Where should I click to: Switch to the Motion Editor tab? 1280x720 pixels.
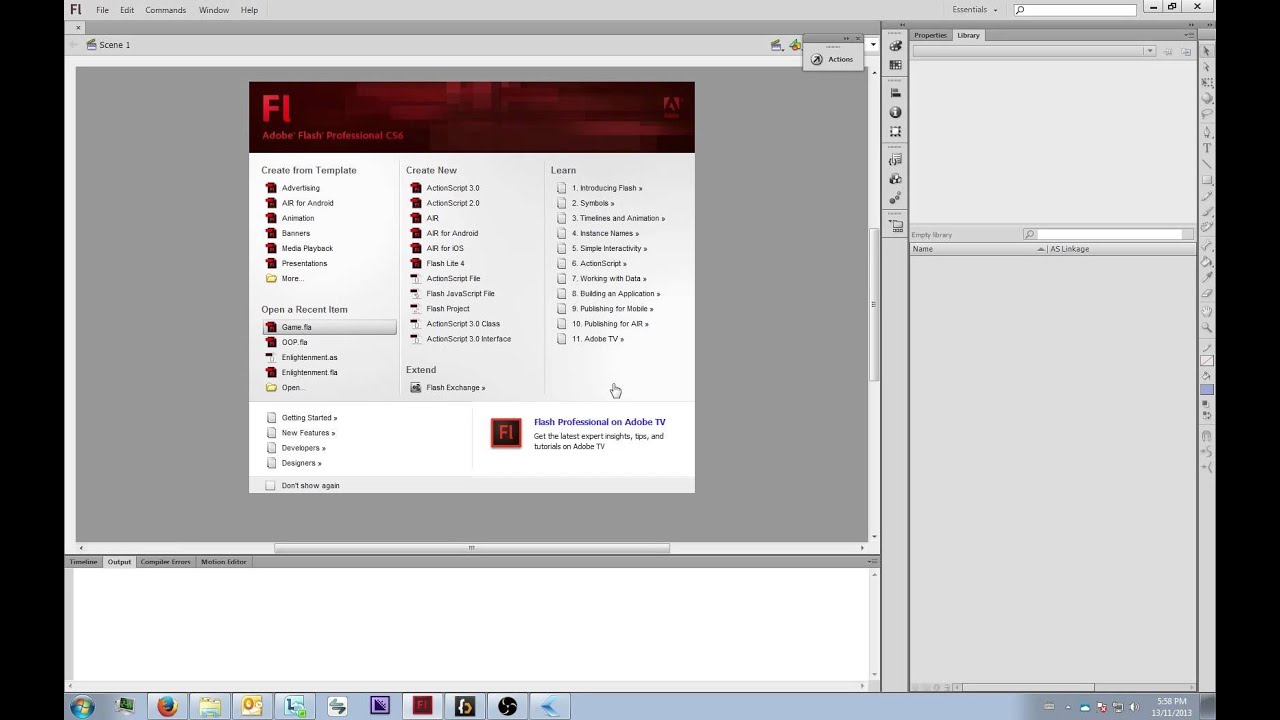224,562
